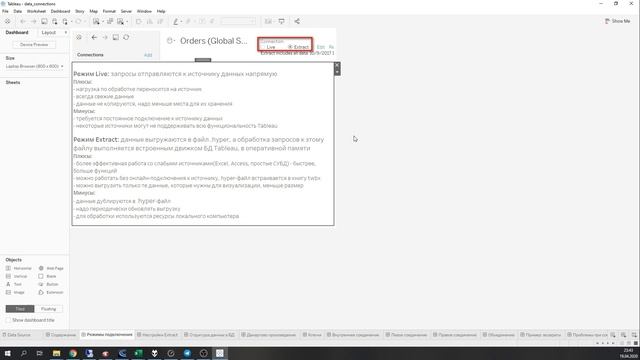Open the Map menu
Image resolution: width=640 pixels, height=360 pixels.
[93, 11]
